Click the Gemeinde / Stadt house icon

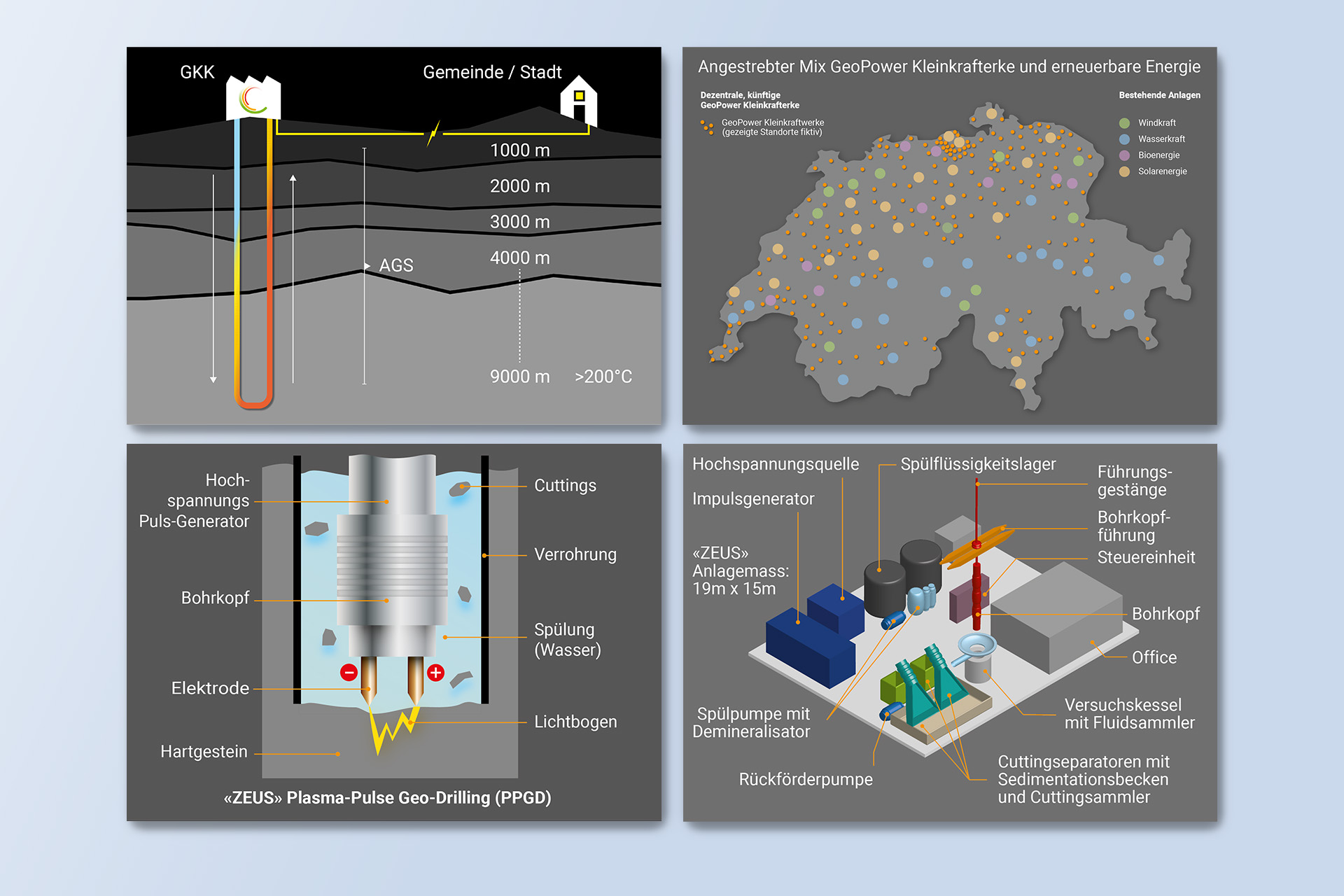579,101
